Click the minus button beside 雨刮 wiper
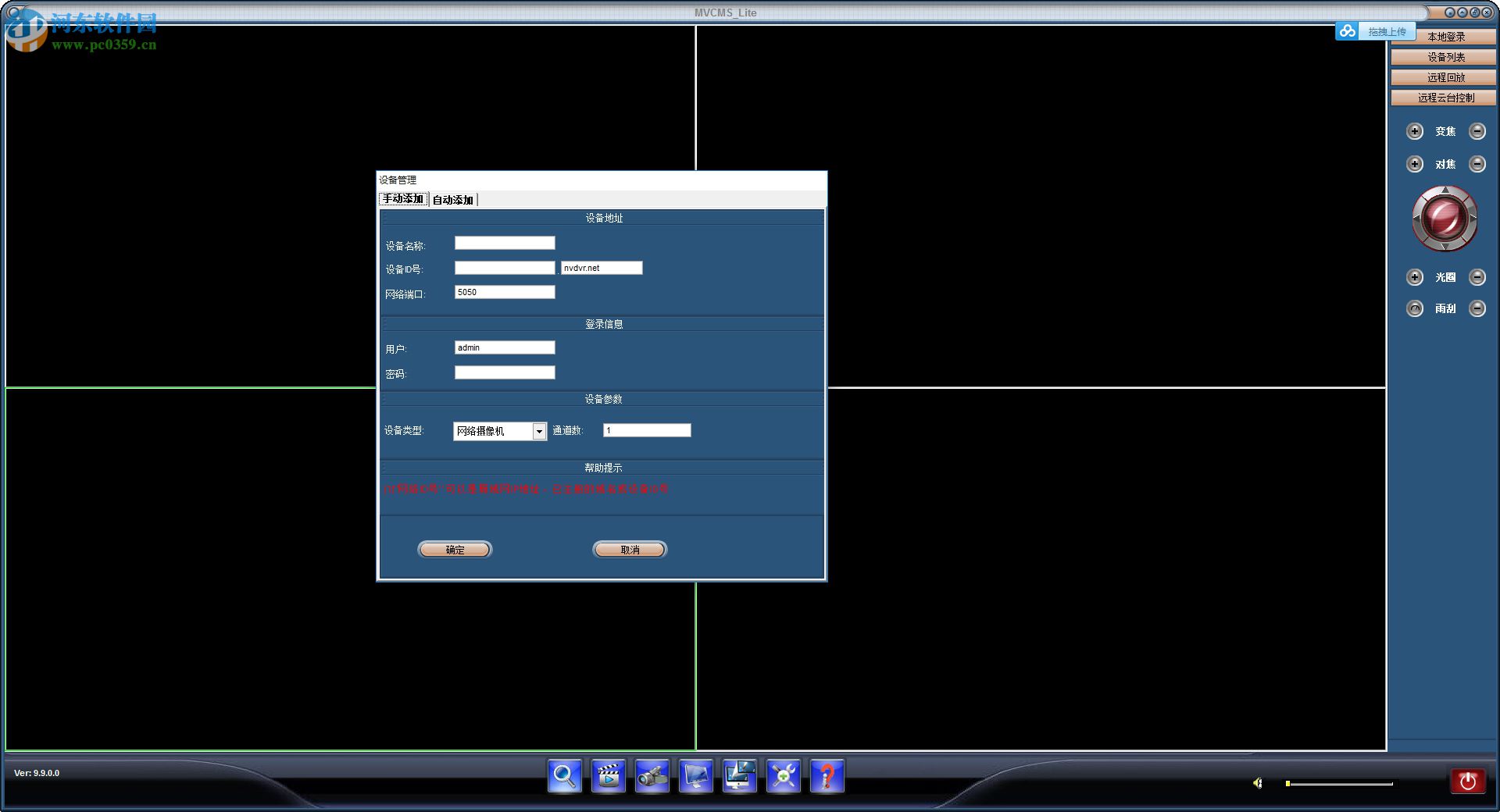This screenshot has width=1500, height=812. pyautogui.click(x=1477, y=308)
